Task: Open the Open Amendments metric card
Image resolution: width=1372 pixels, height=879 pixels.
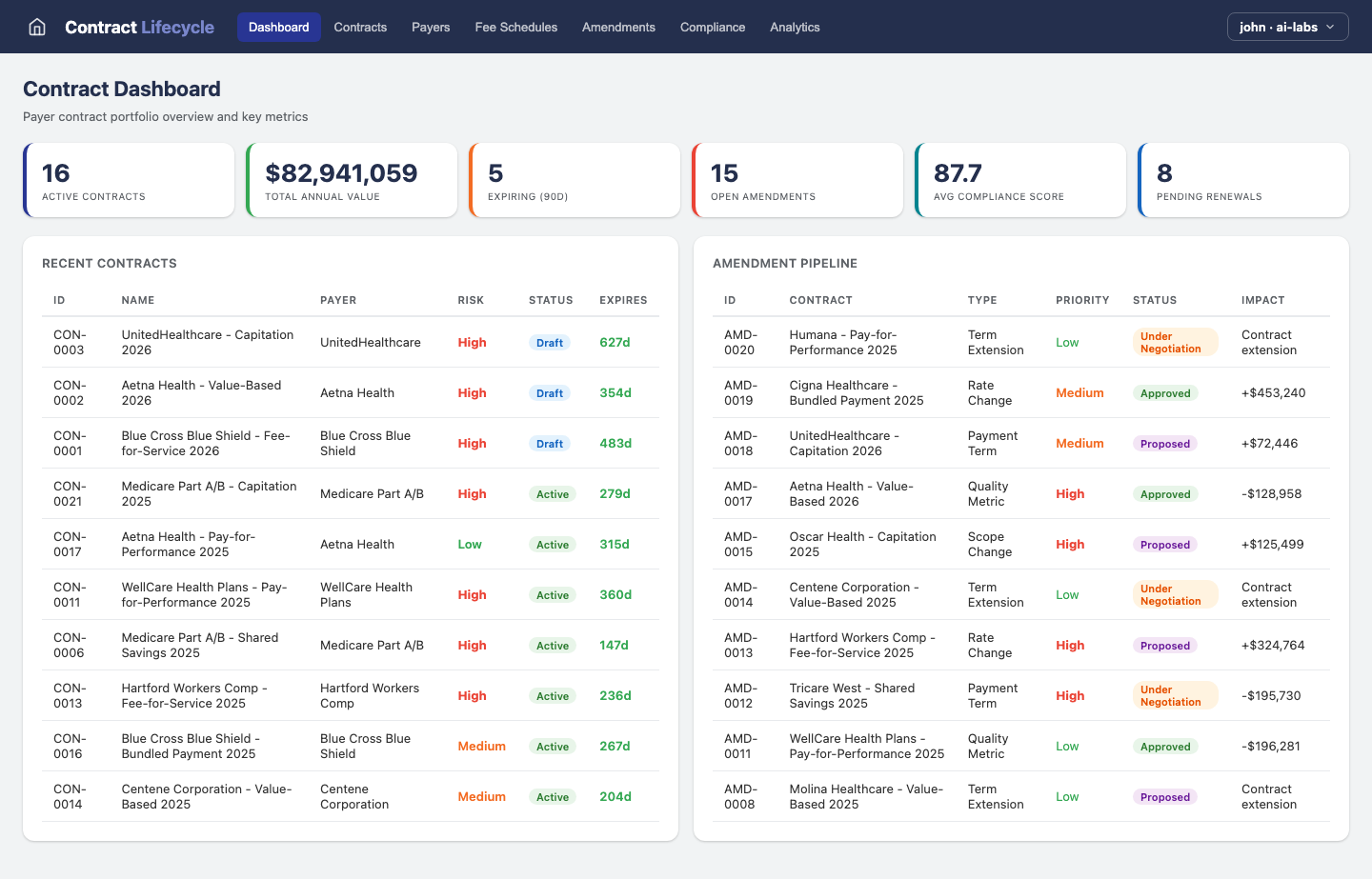Action: [797, 179]
